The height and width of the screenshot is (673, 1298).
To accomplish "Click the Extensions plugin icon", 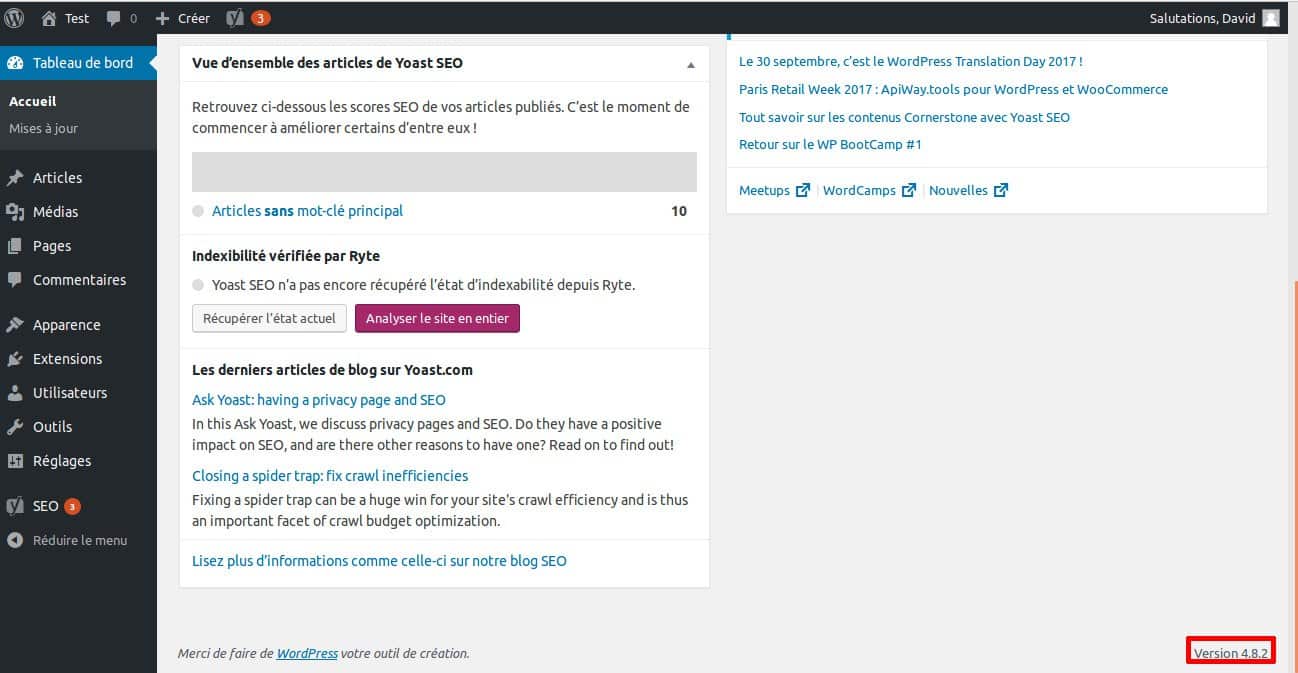I will (16, 358).
